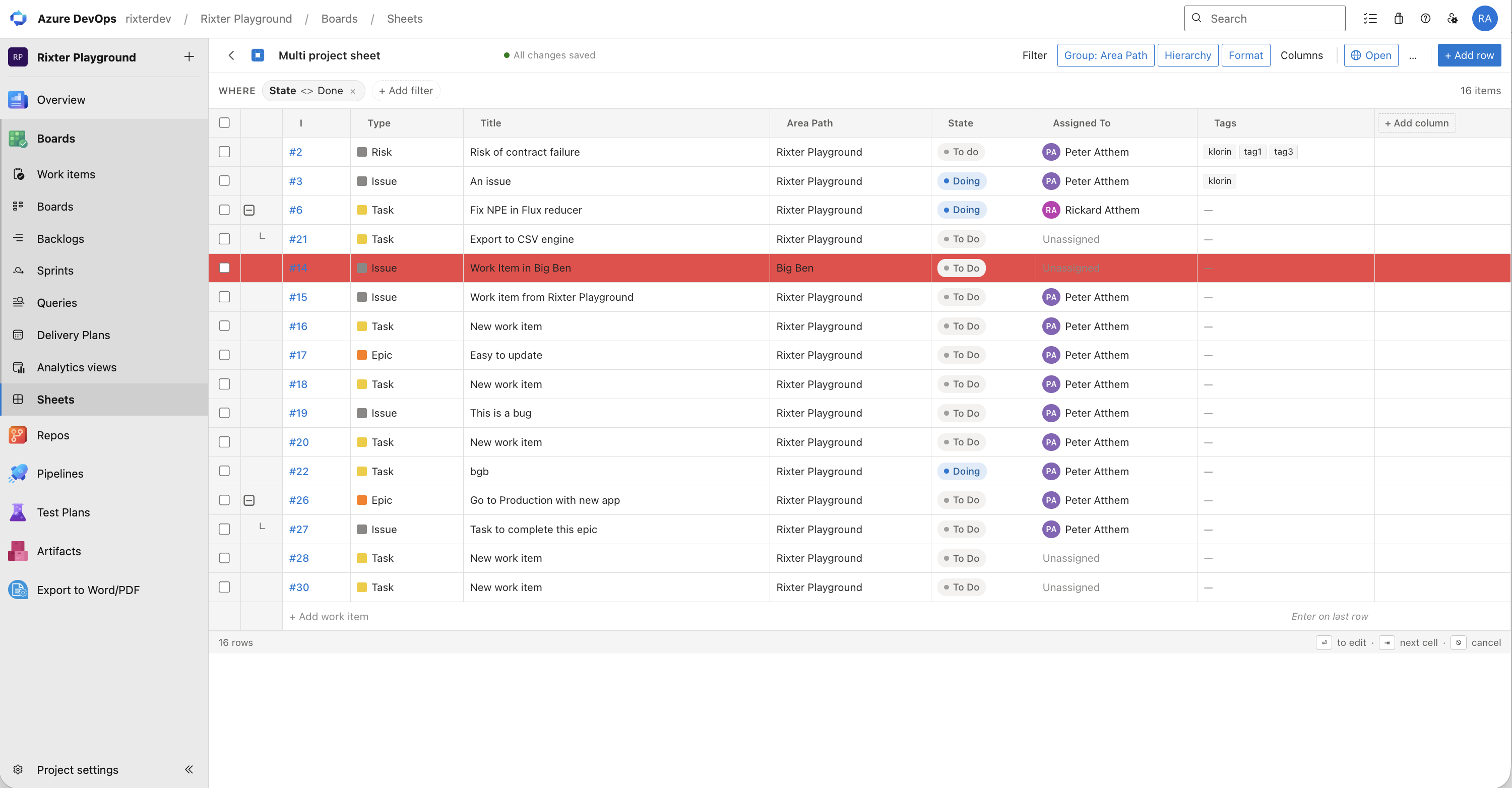This screenshot has height=788, width=1512.
Task: Check the box for row #19 This is a bug
Action: [x=224, y=413]
